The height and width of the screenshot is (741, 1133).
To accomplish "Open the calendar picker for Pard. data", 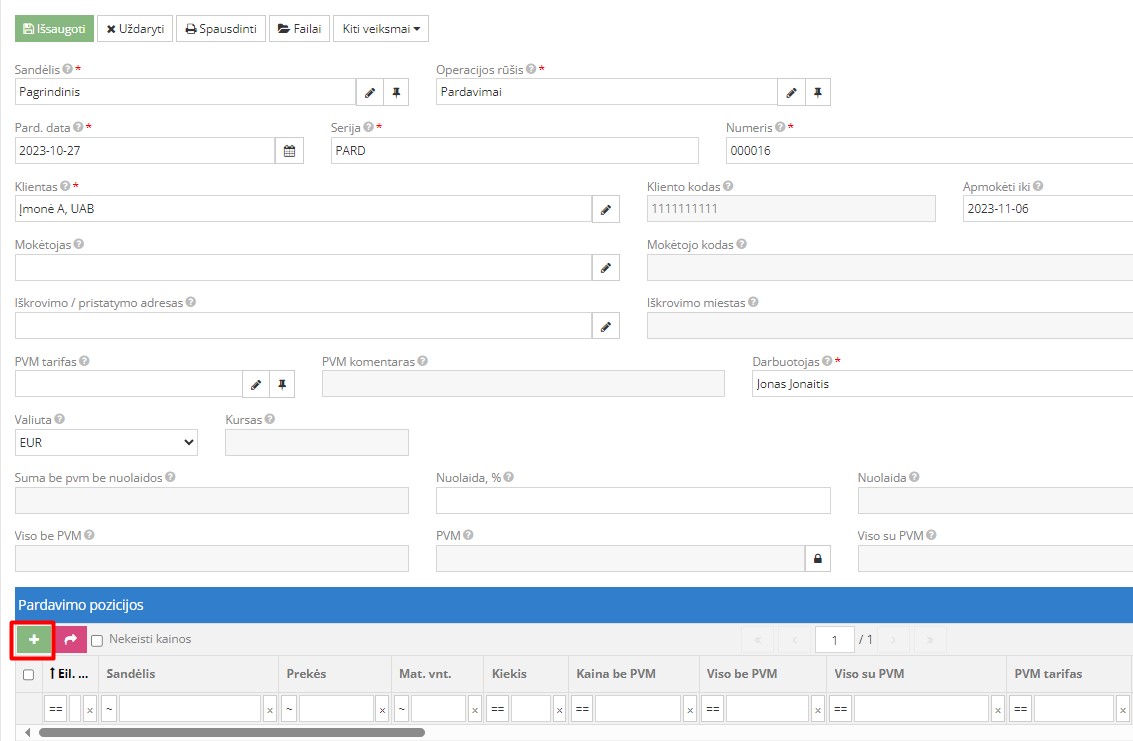I will click(x=289, y=151).
